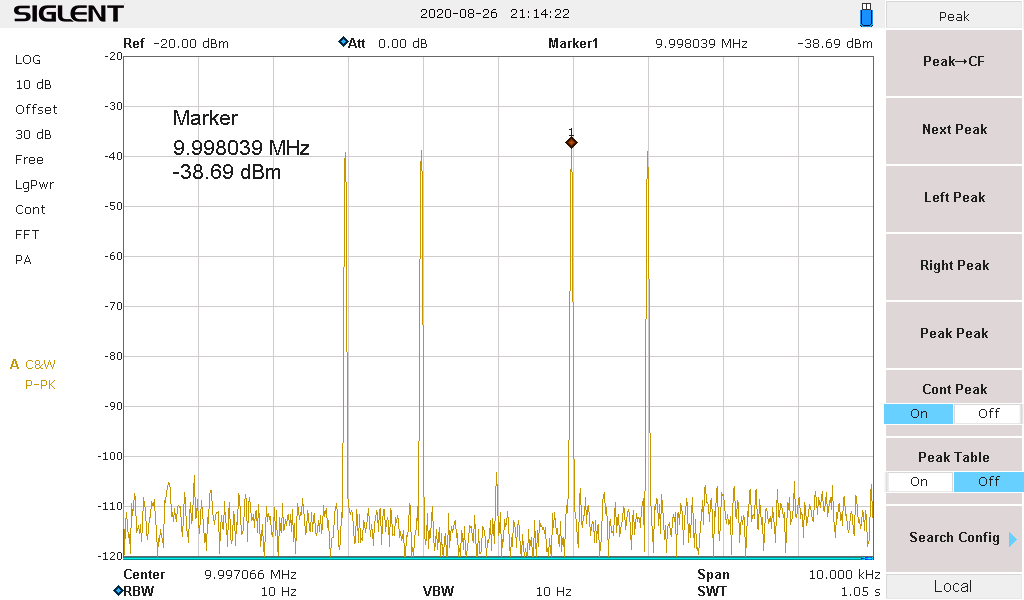Image resolution: width=1024 pixels, height=600 pixels.
Task: Turn Cont Peak Off
Action: (x=988, y=414)
